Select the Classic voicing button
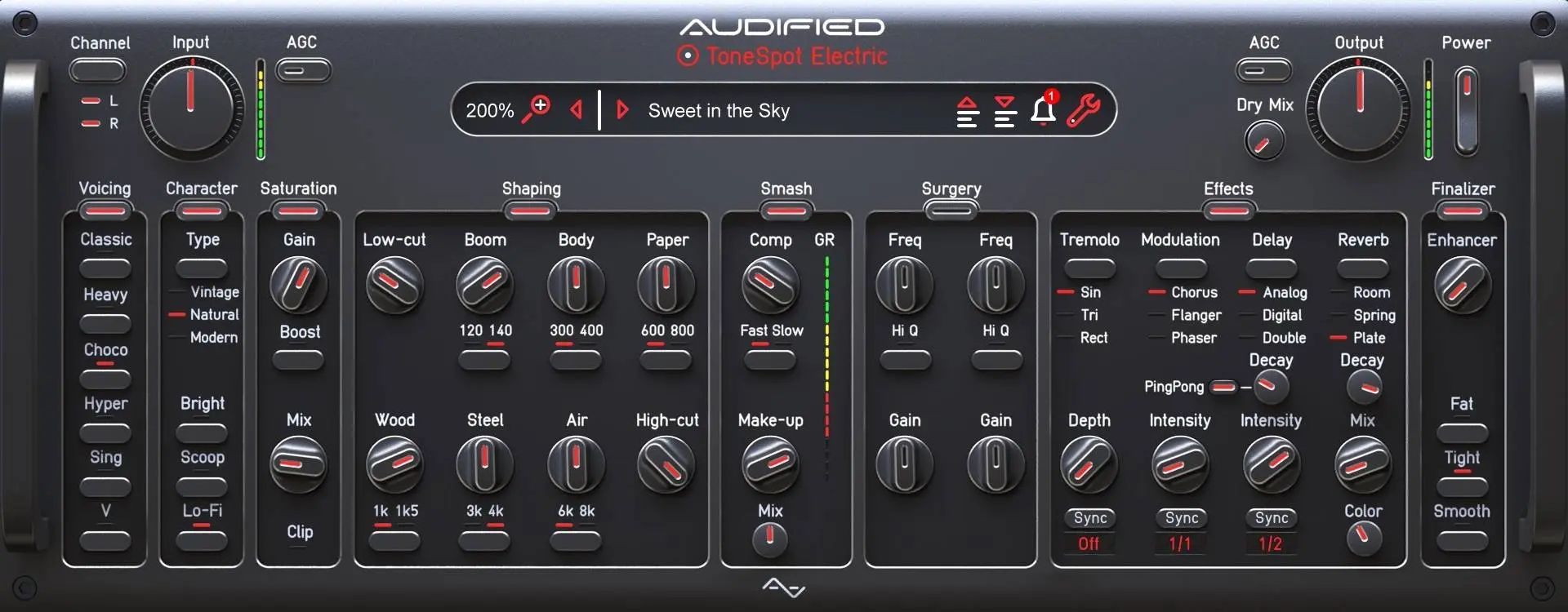The height and width of the screenshot is (612, 1568). pyautogui.click(x=105, y=268)
